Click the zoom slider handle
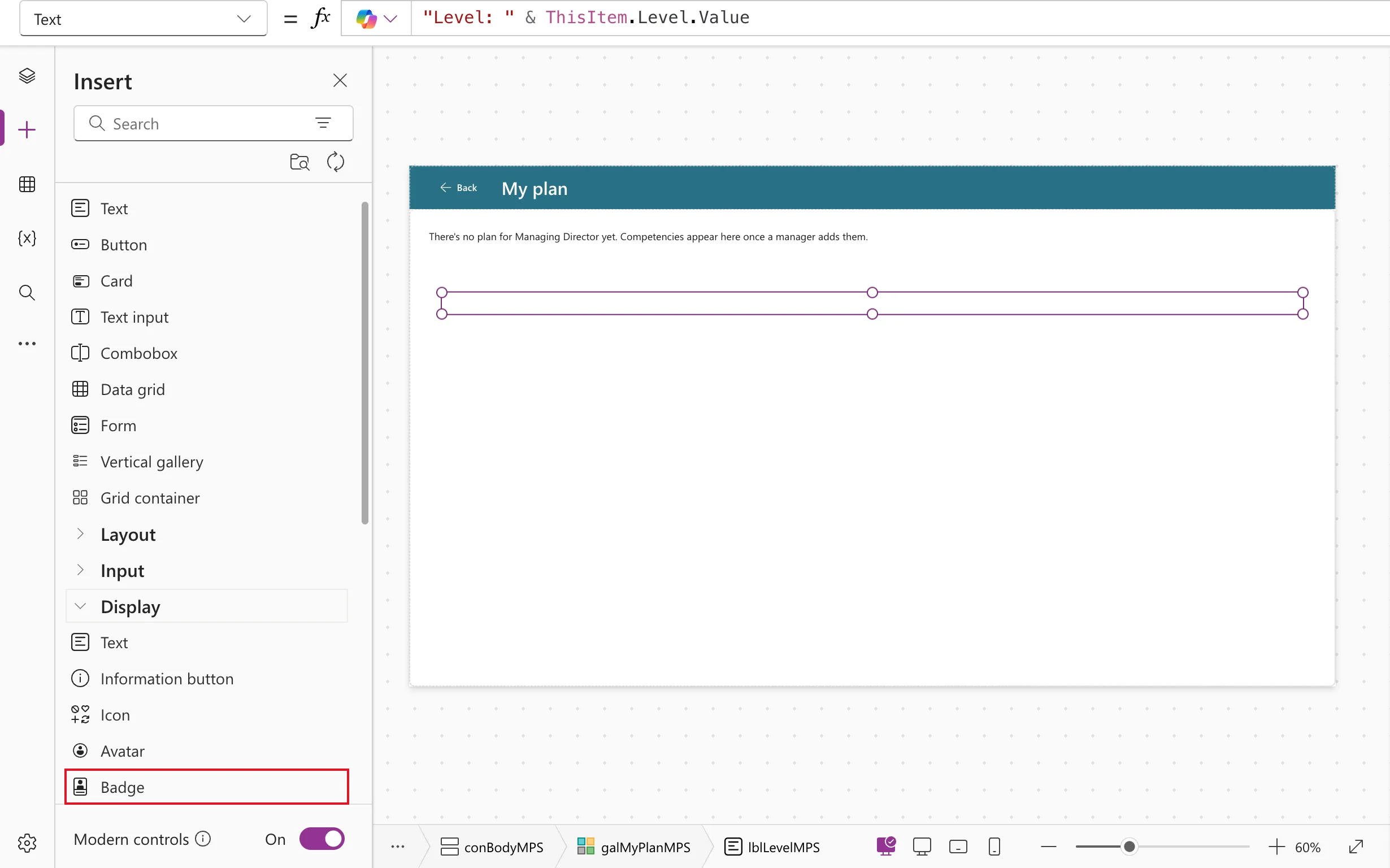Viewport: 1390px width, 868px height. [1129, 846]
